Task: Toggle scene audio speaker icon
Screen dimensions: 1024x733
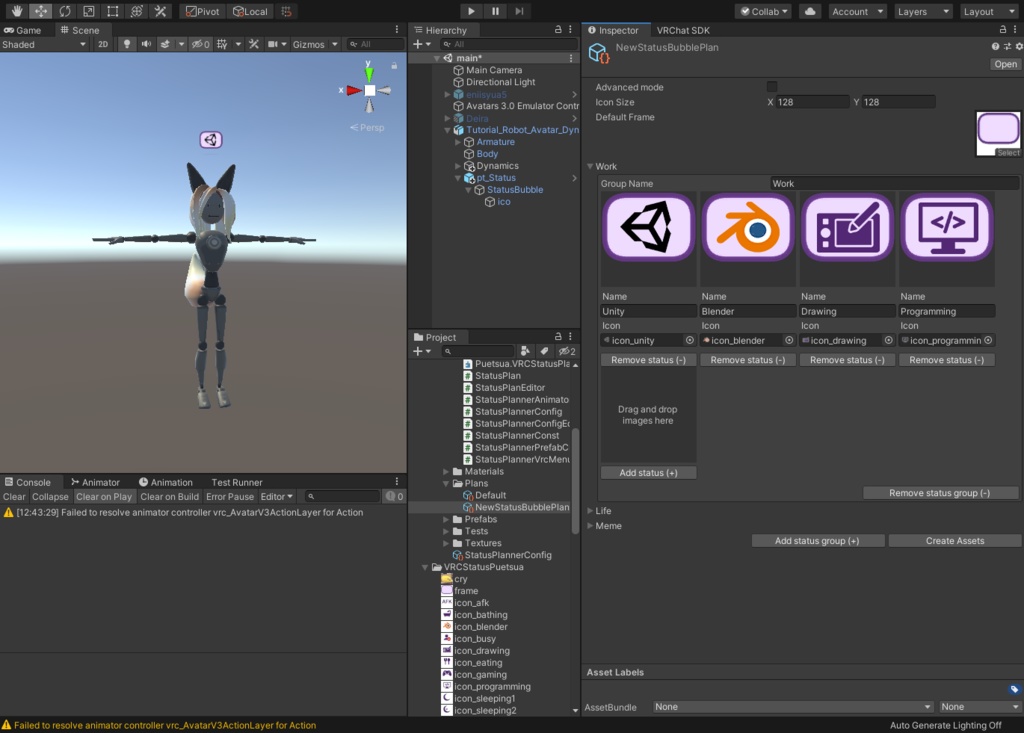Action: (146, 44)
